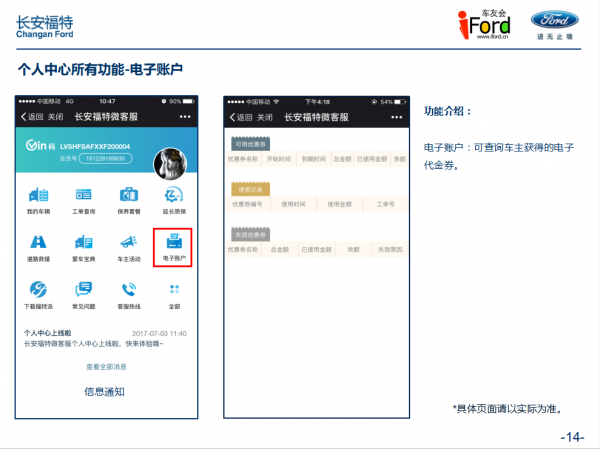Open 延长质保 extended warranty icon
600x449 pixels.
point(174,195)
